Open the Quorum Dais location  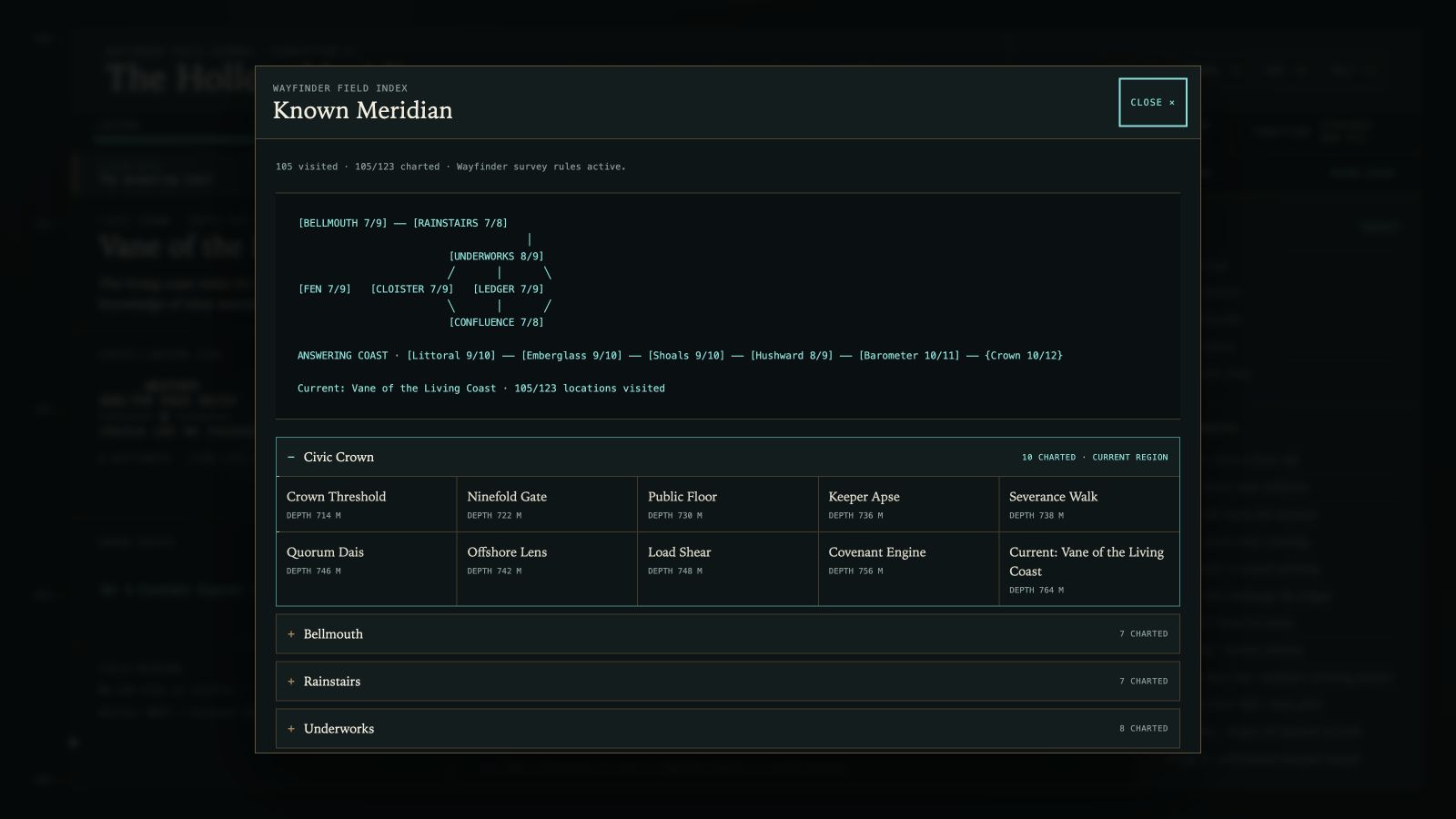367,569
